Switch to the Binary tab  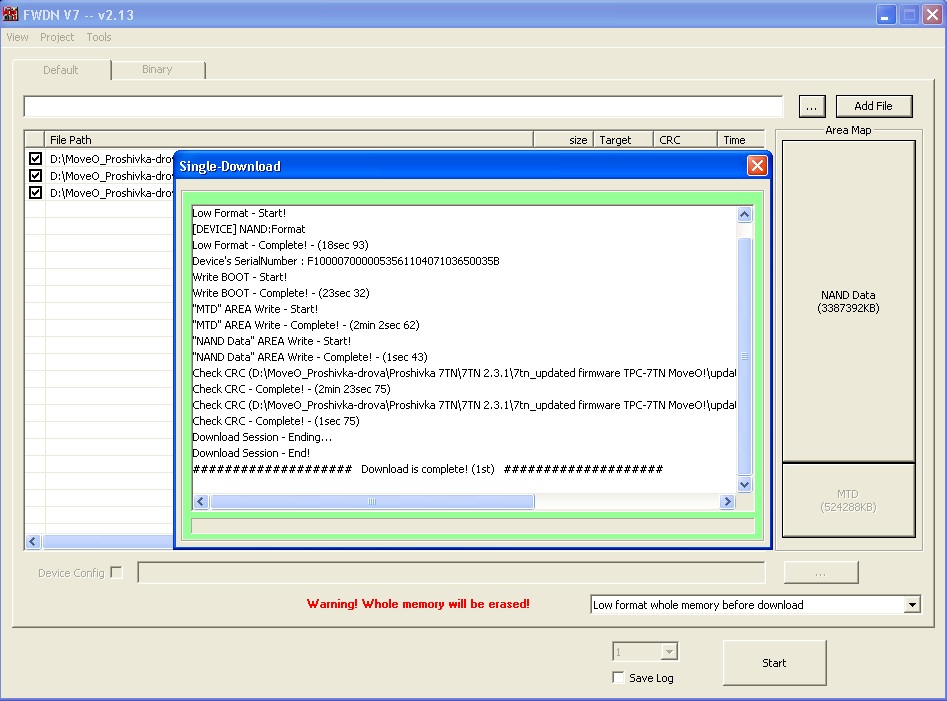click(158, 69)
